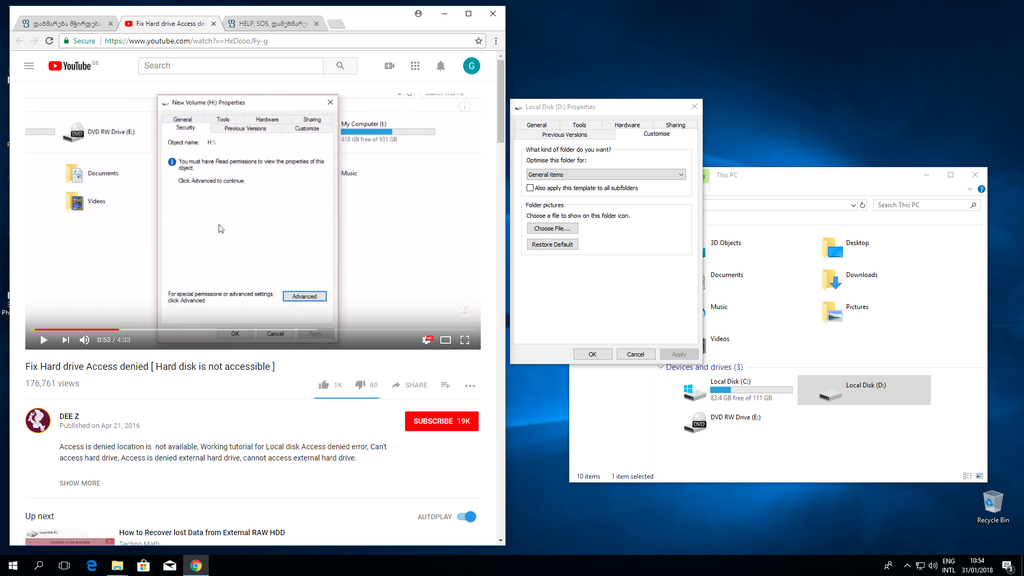Like the video with thumbs up
1024x576 pixels.
click(x=324, y=385)
